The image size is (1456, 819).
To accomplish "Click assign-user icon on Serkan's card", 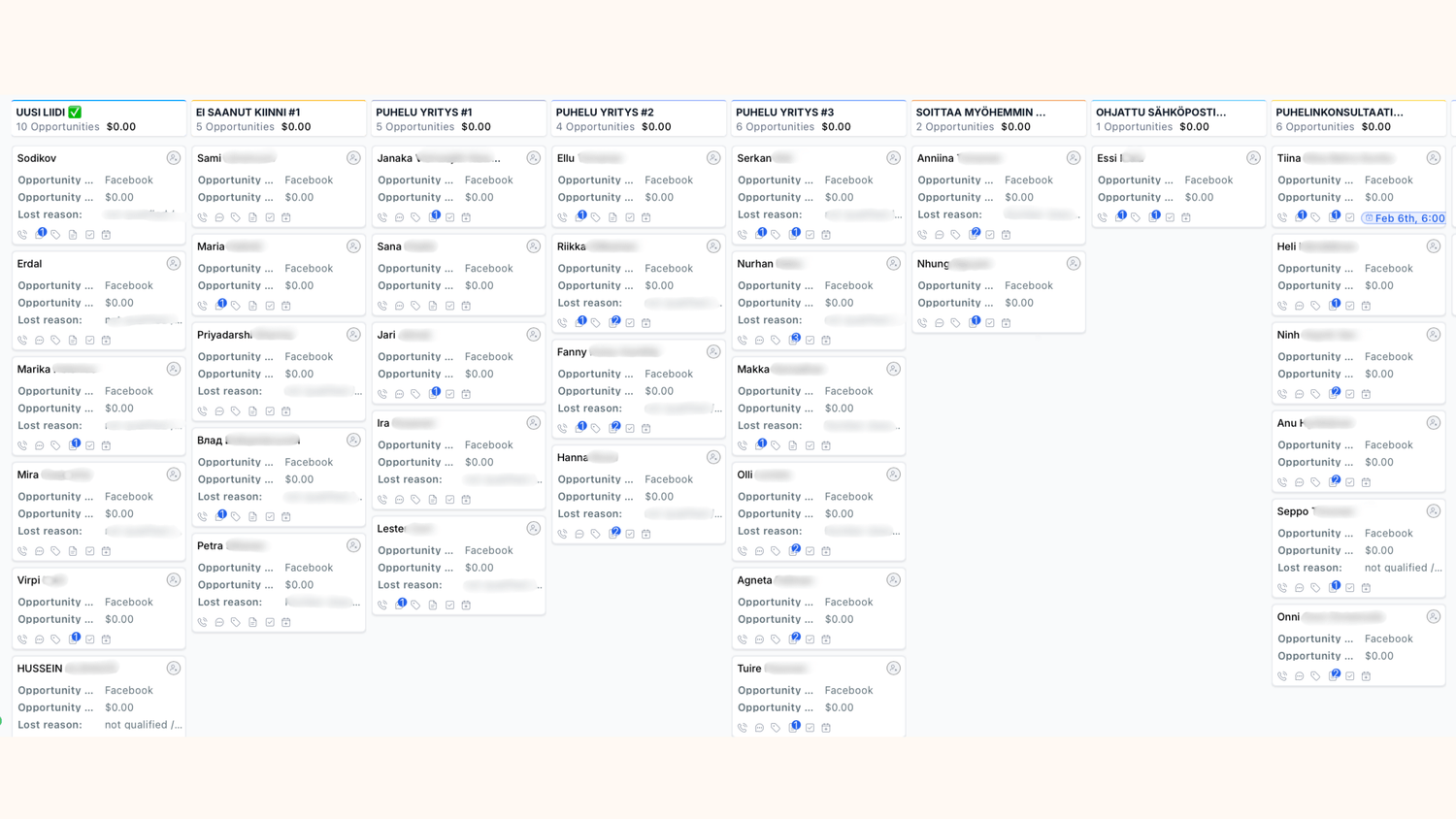I will 893,158.
